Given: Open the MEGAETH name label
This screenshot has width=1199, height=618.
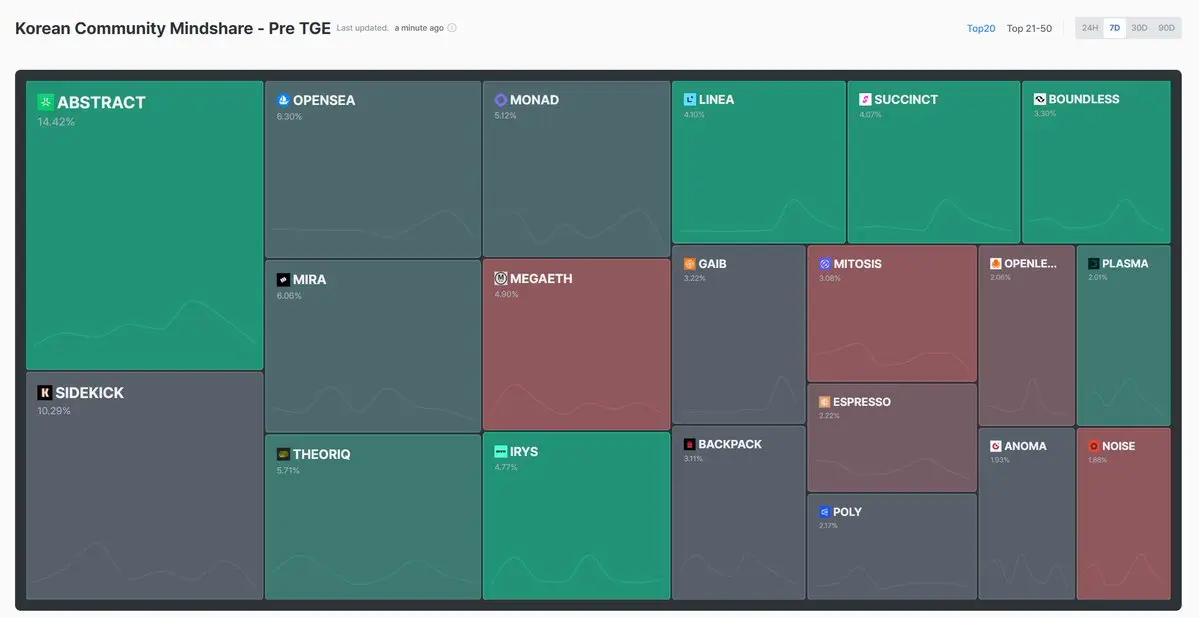Looking at the screenshot, I should [541, 278].
